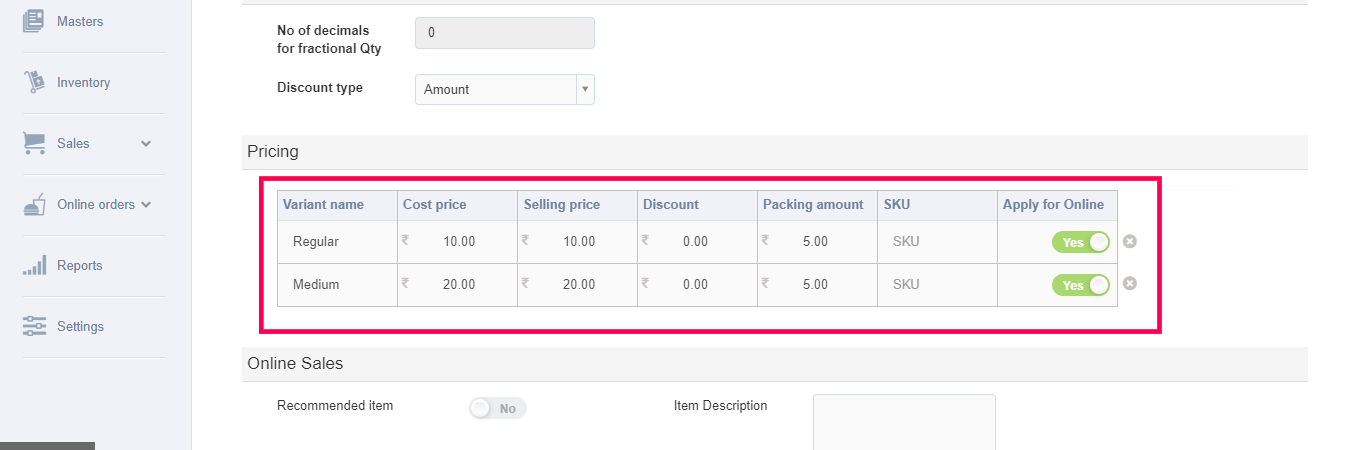Click the Sales shopping cart icon
This screenshot has width=1349, height=450.
[x=34, y=144]
